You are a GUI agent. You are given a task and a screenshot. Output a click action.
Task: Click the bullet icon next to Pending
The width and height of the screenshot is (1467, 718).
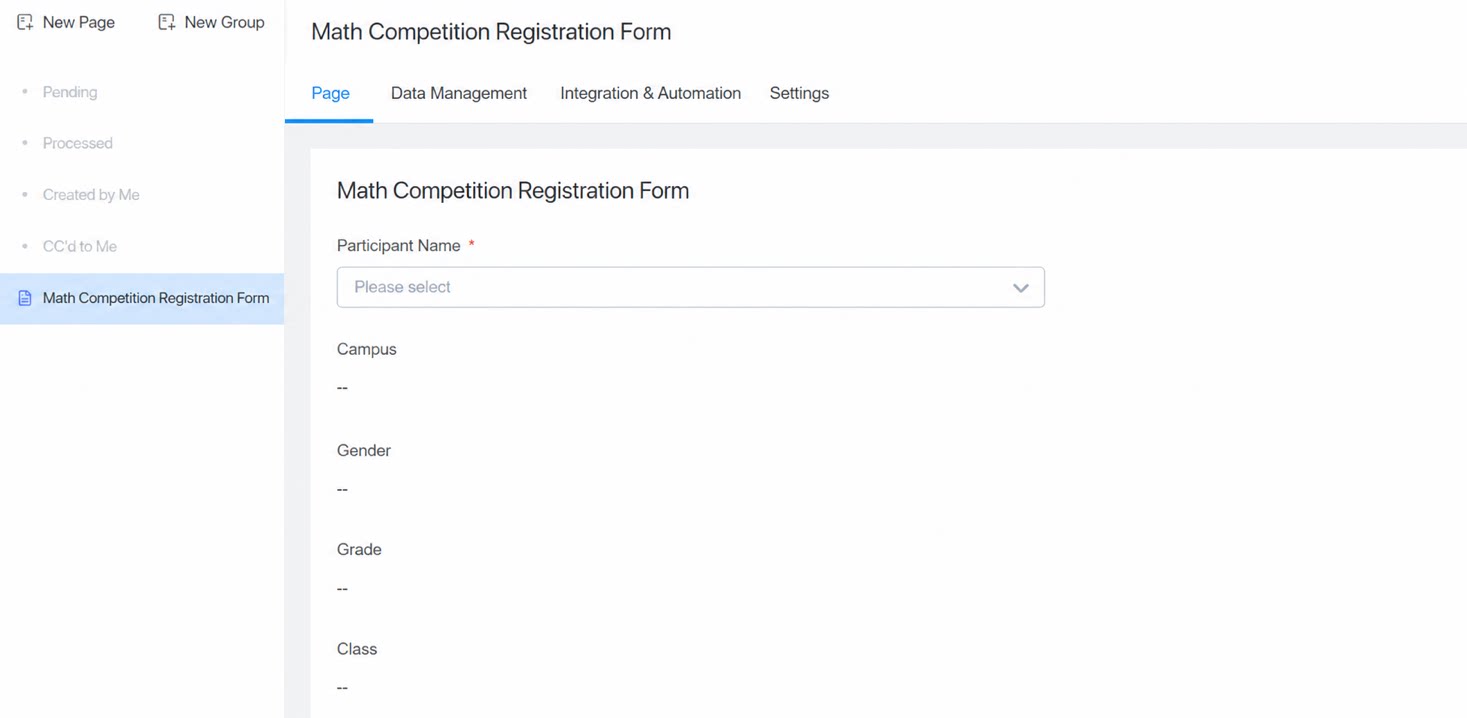pos(25,92)
